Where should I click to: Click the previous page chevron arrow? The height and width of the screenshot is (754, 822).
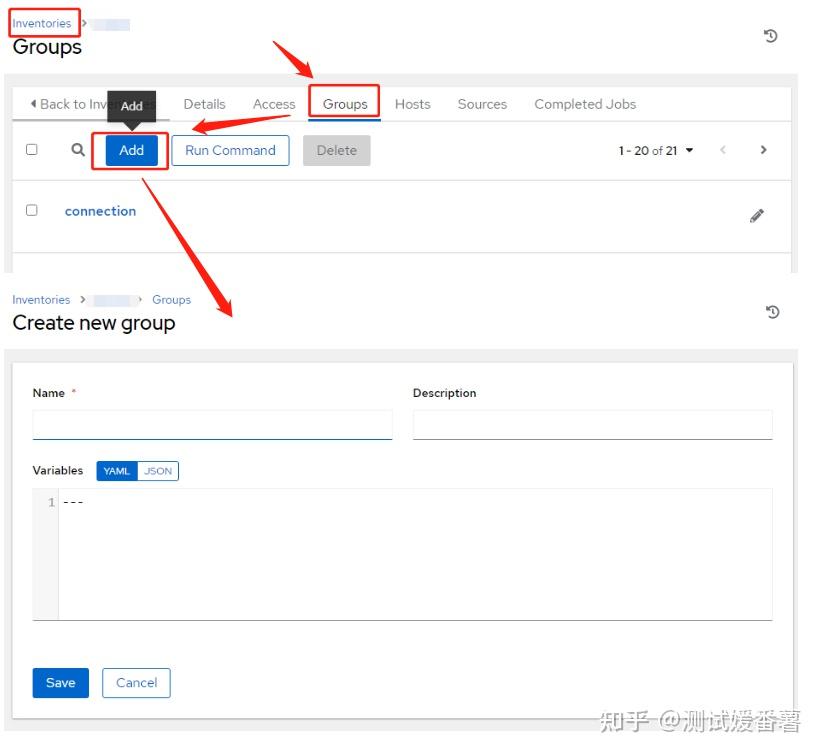(723, 149)
